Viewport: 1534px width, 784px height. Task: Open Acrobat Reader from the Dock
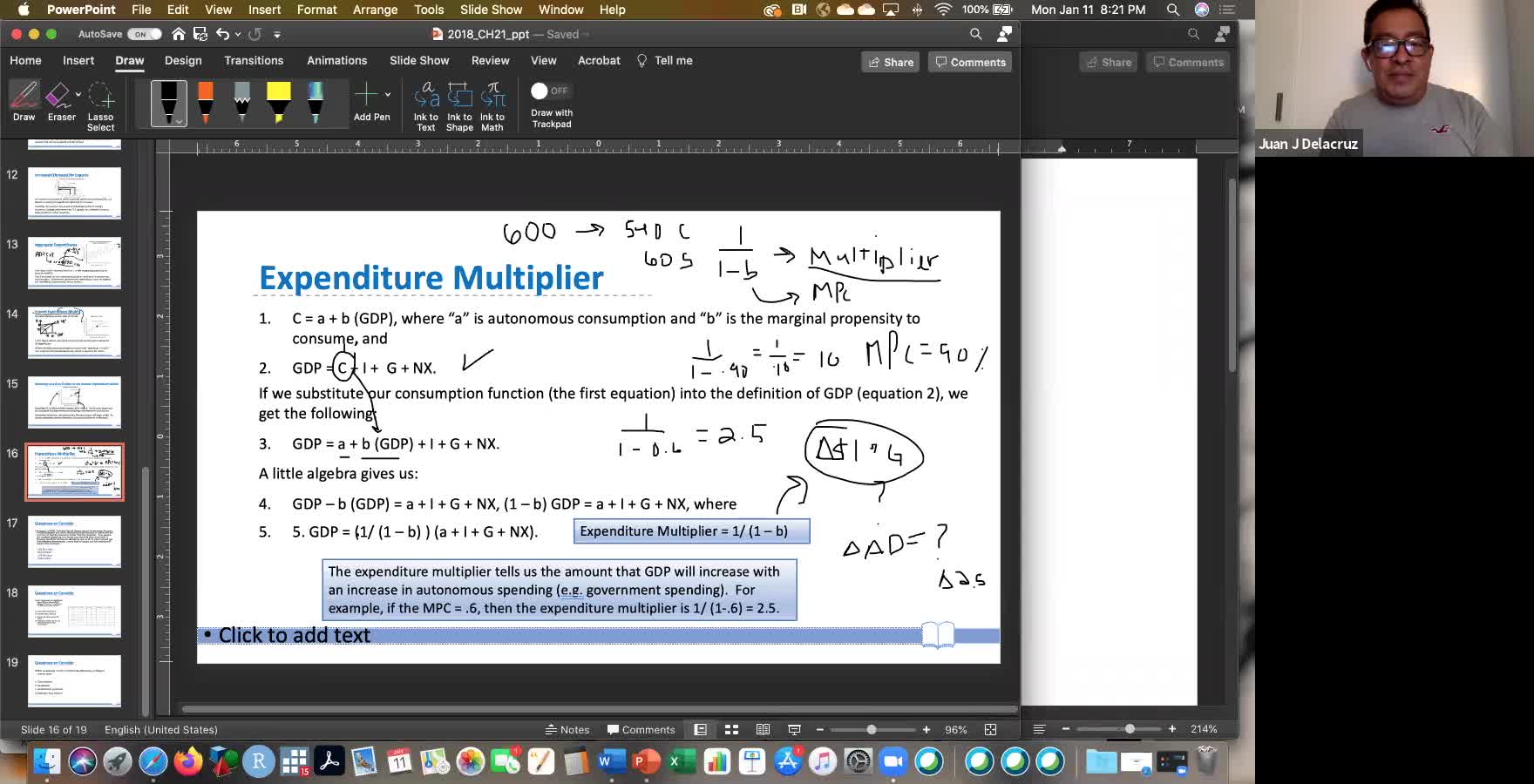pyautogui.click(x=329, y=761)
